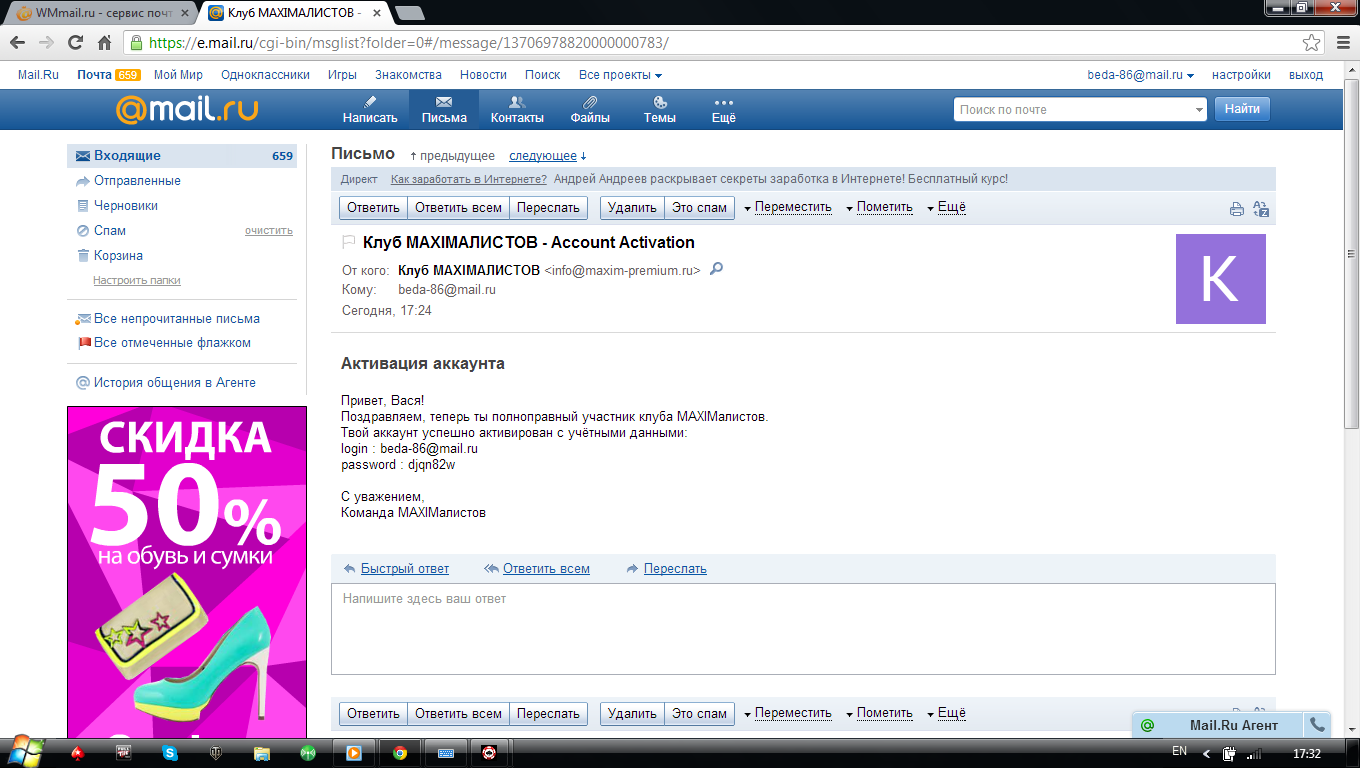Click the EN language indicator
Screen dimensions: 1360x768
coord(1179,751)
